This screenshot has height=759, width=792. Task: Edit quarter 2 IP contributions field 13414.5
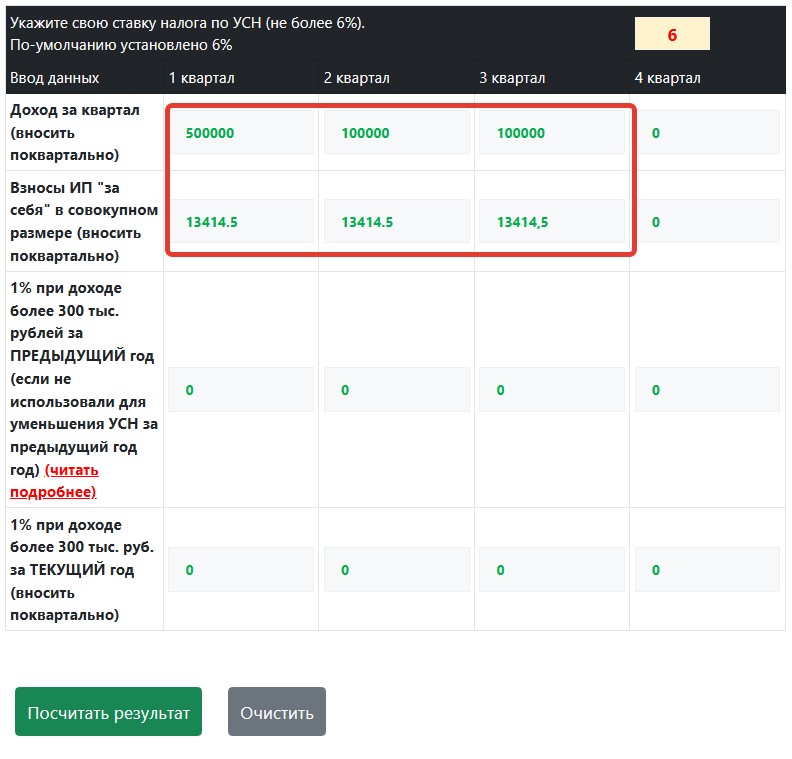pos(397,221)
